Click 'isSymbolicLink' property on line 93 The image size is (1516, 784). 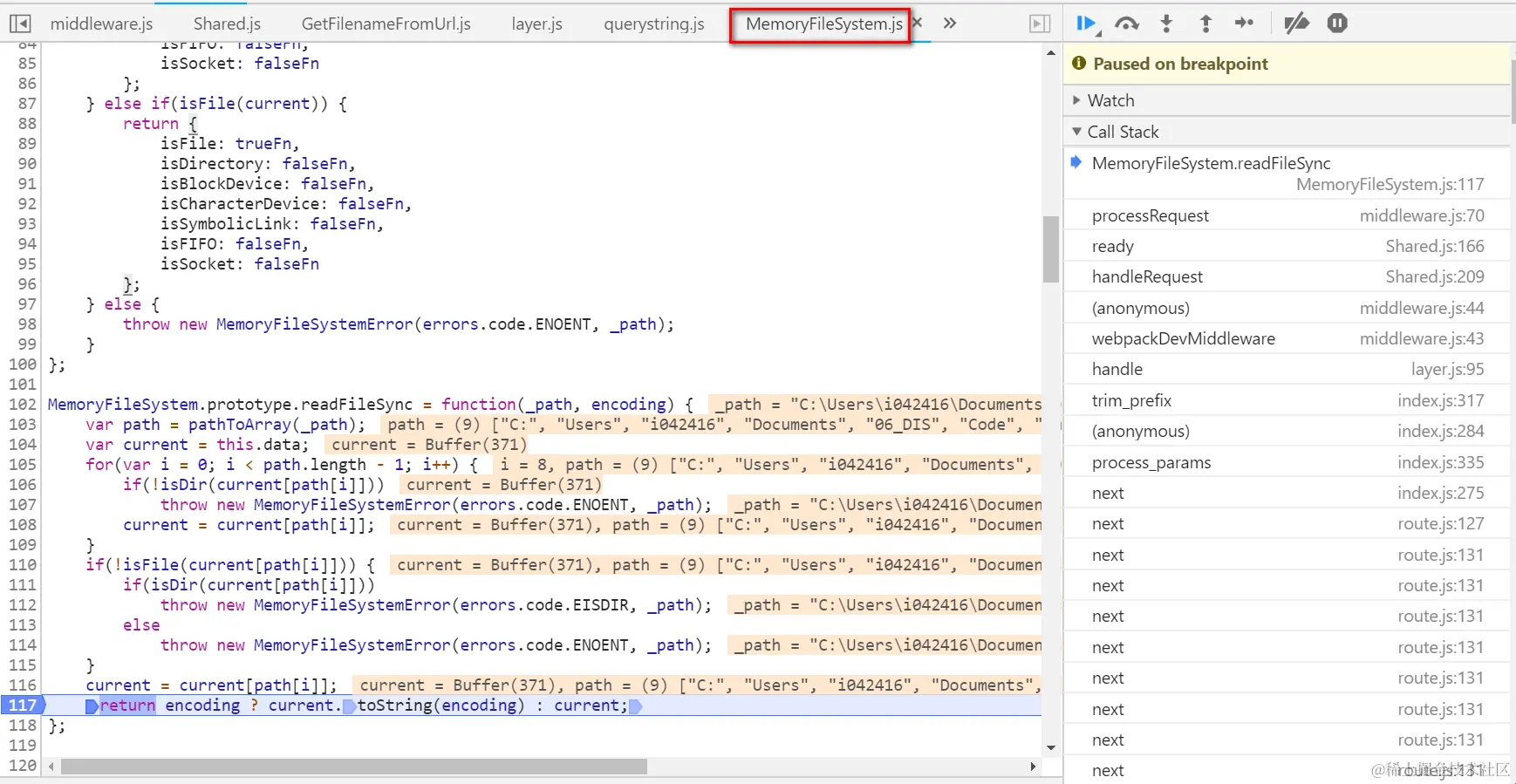coord(226,223)
